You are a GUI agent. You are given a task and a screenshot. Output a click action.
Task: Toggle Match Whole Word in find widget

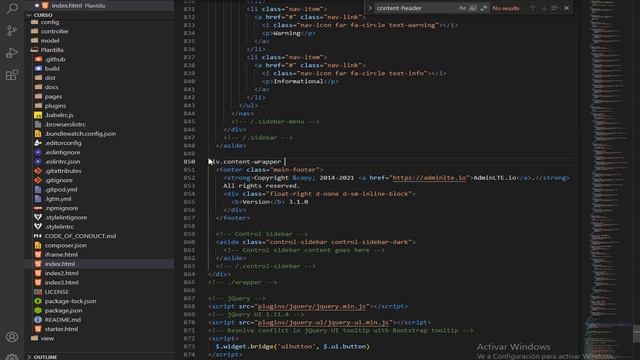pyautogui.click(x=473, y=8)
